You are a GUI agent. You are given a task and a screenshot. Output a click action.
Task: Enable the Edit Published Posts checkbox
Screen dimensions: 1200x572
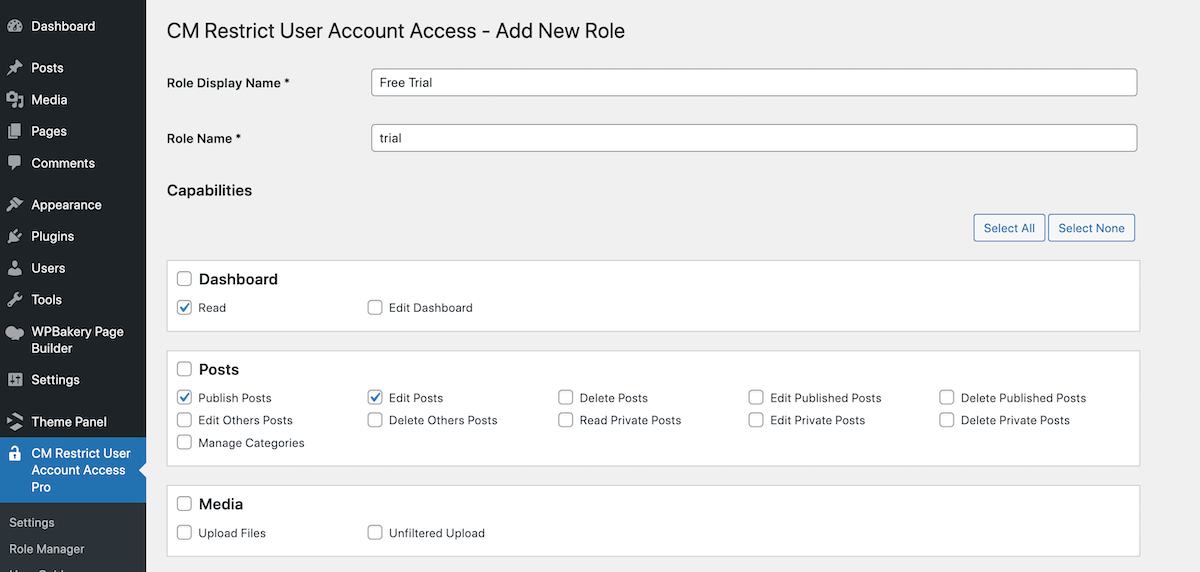[x=756, y=397]
